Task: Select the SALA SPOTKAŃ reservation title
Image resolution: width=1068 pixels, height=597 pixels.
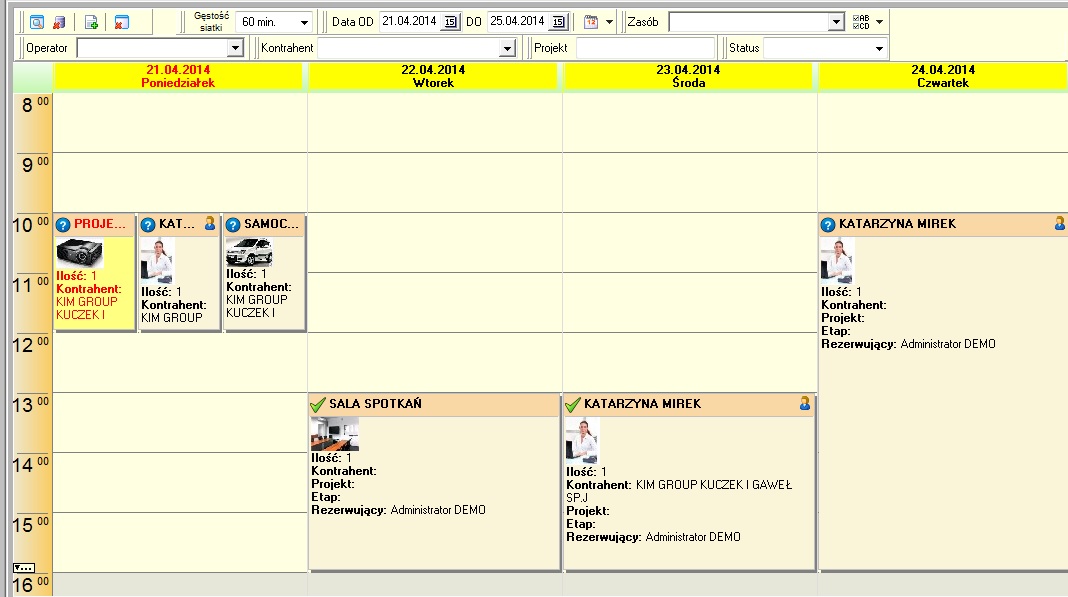Action: coord(375,404)
